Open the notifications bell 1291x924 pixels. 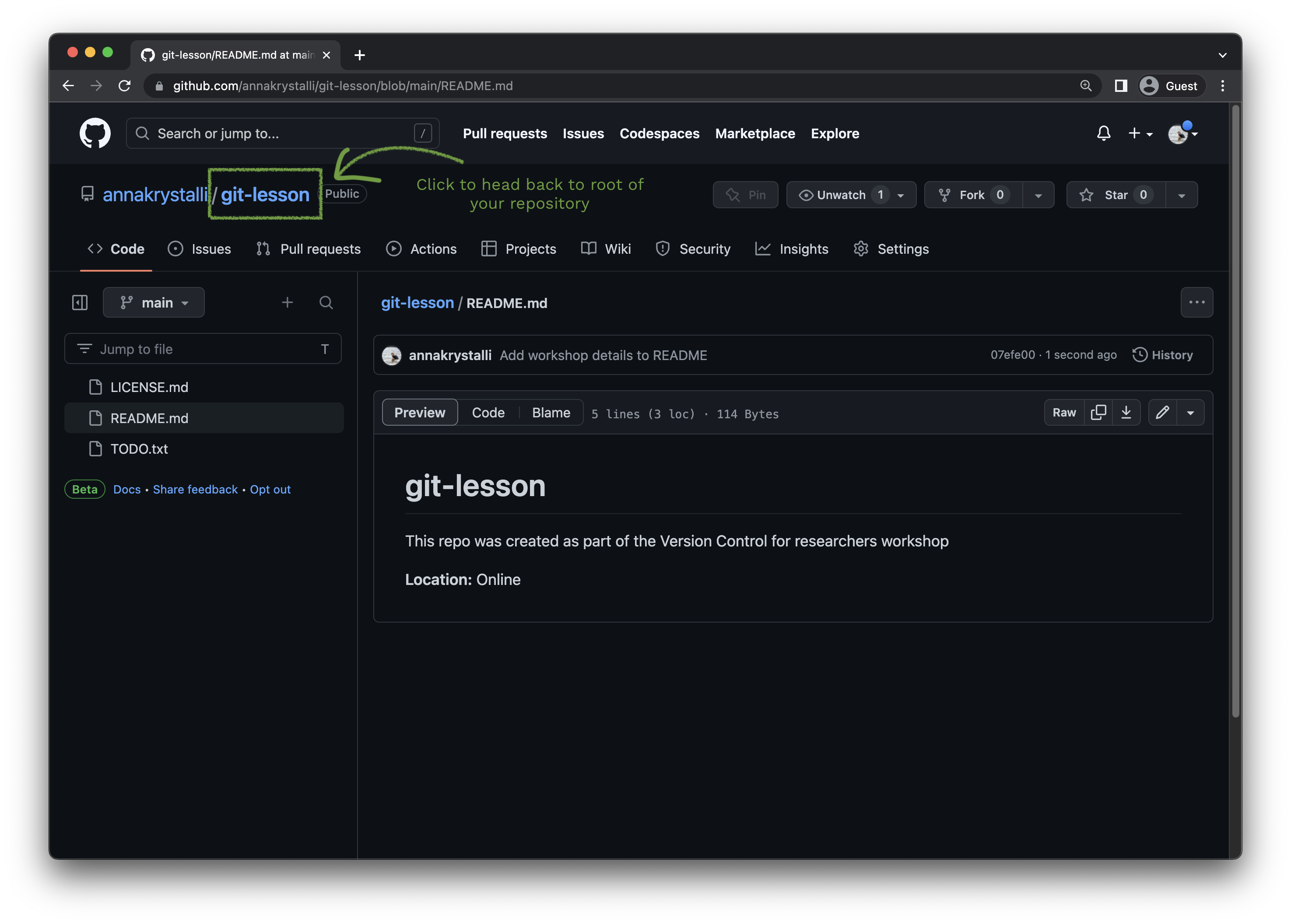point(1103,133)
